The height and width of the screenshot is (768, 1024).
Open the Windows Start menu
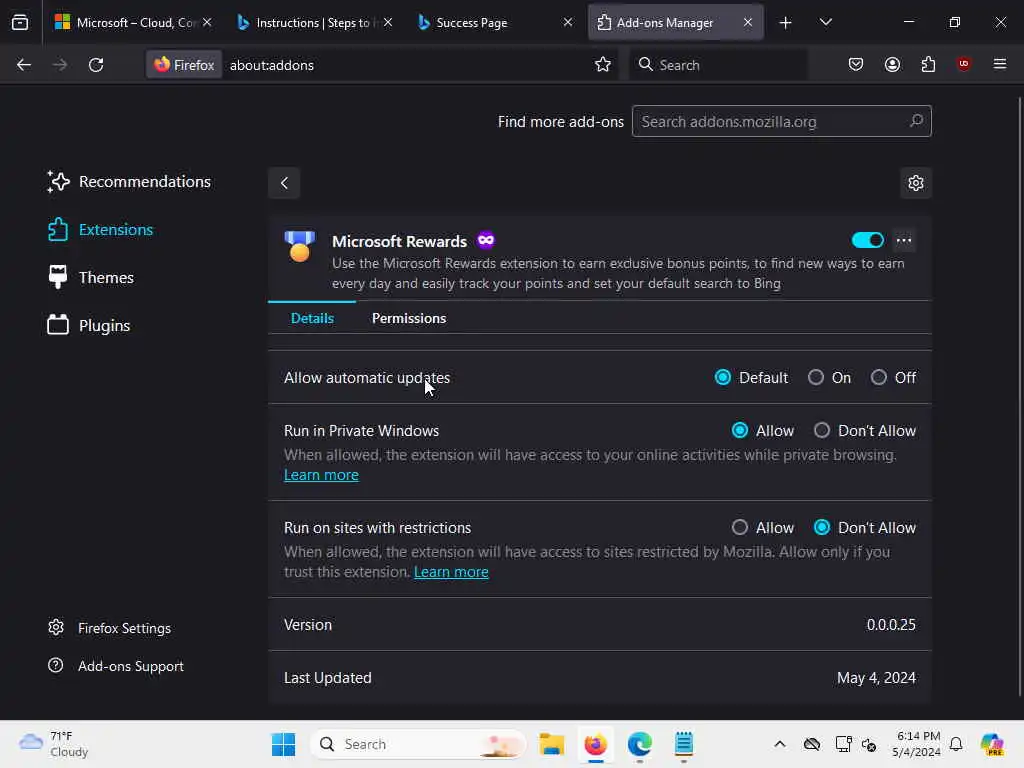[283, 744]
